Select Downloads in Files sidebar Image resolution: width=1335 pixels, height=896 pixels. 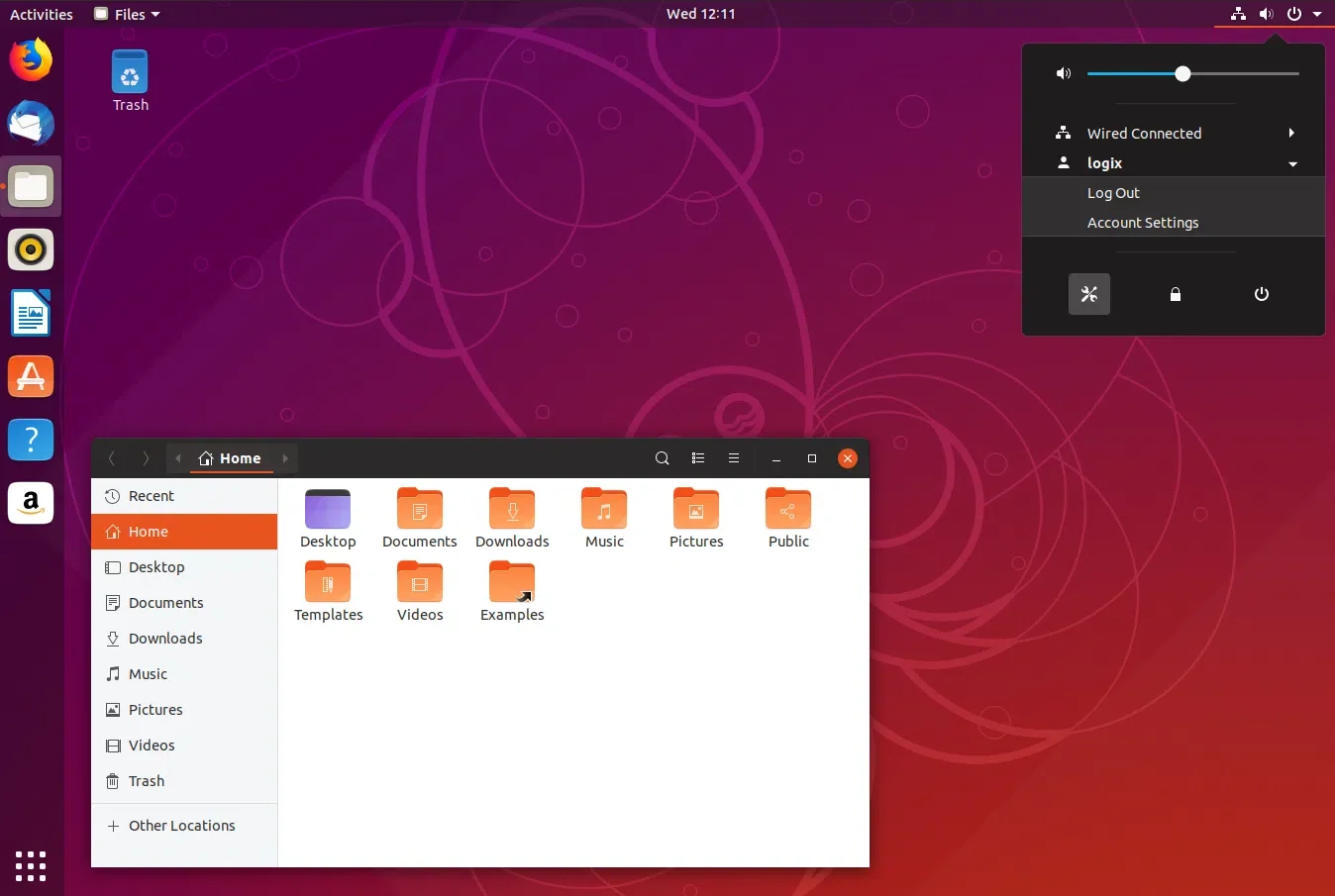184,639
